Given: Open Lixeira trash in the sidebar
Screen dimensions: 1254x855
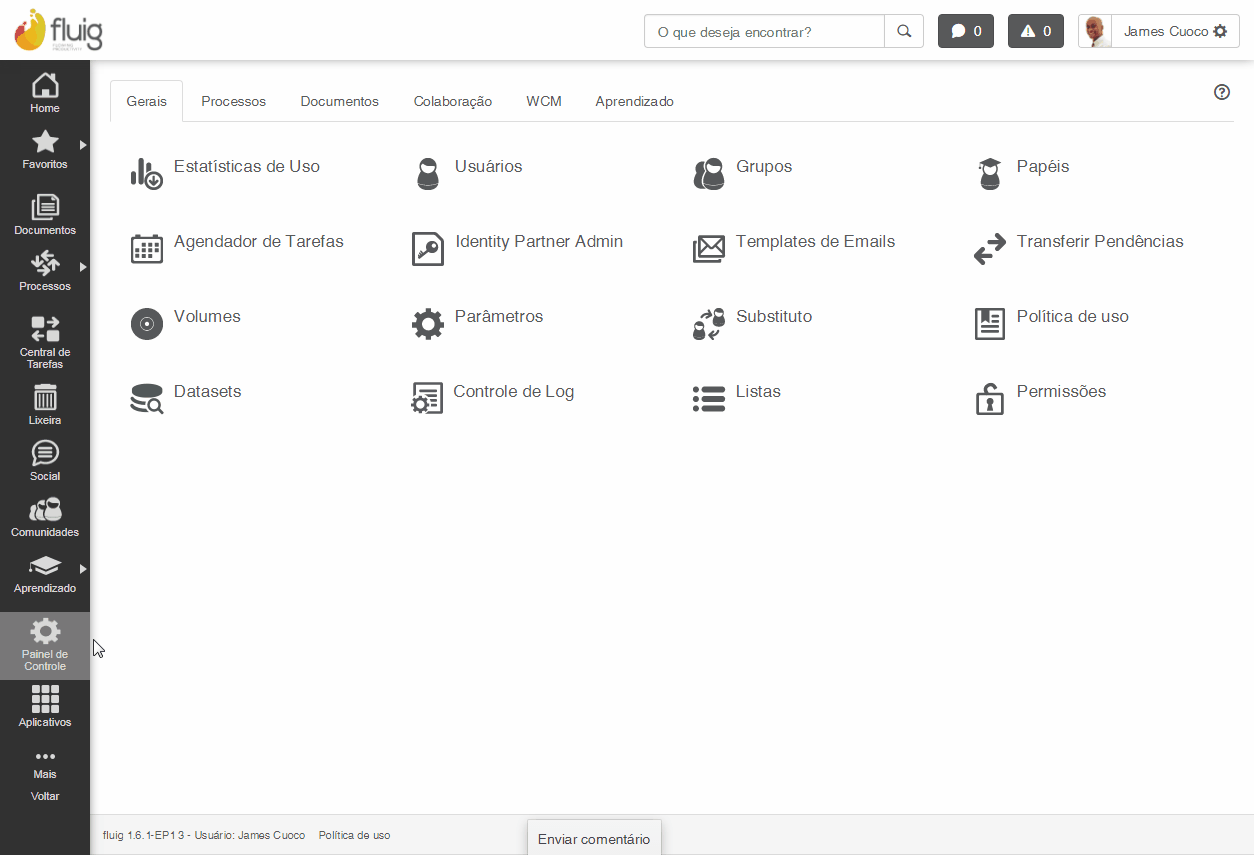Looking at the screenshot, I should 45,404.
